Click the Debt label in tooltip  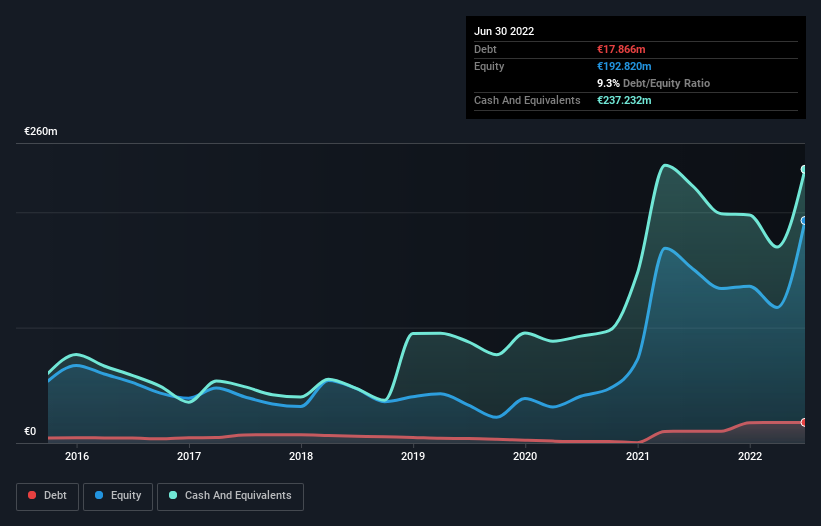point(485,49)
